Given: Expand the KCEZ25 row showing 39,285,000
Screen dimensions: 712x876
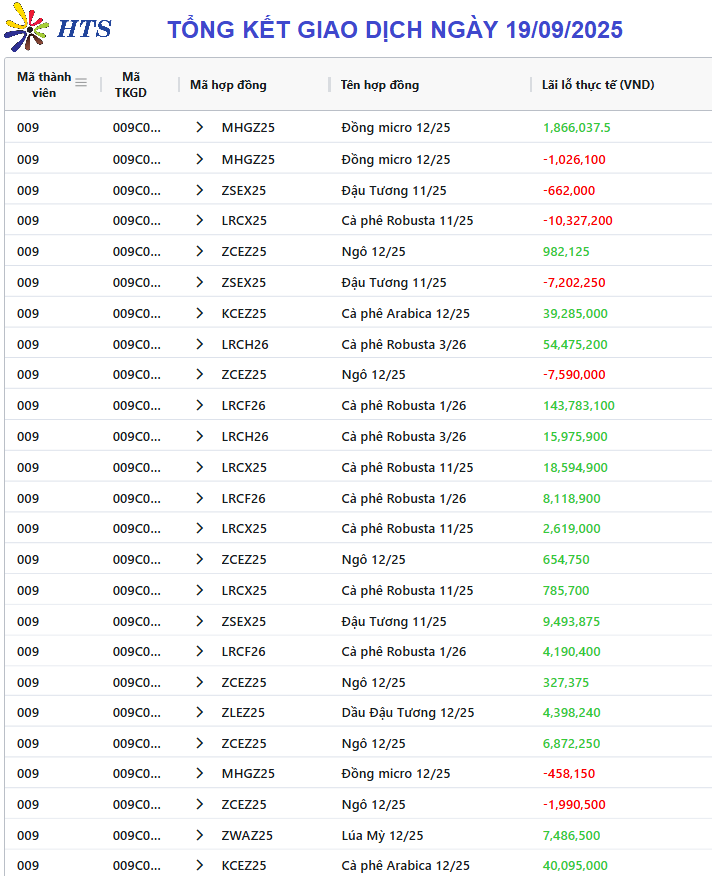Looking at the screenshot, I should (x=200, y=313).
